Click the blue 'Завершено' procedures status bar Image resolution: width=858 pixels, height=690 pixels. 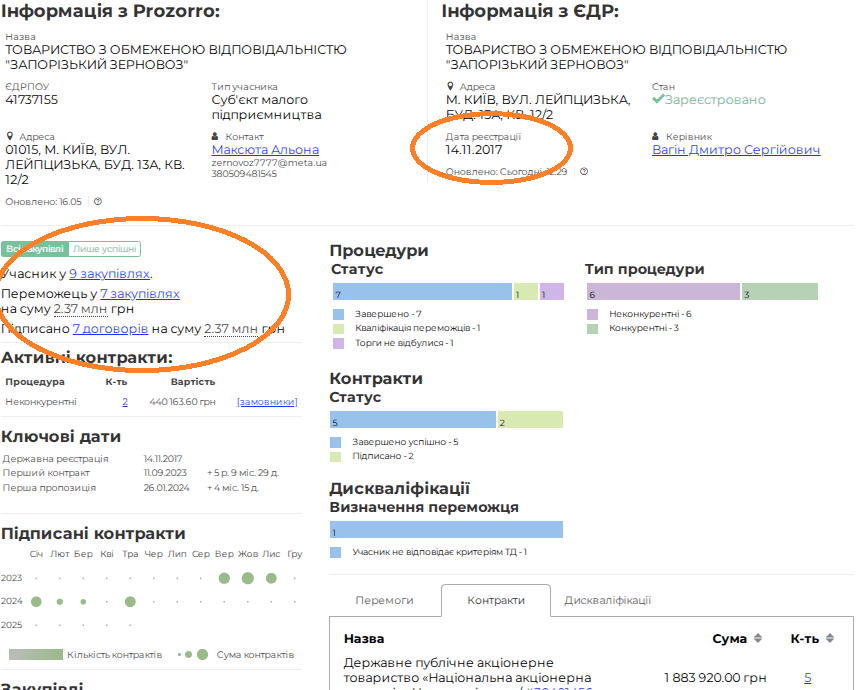click(x=421, y=291)
